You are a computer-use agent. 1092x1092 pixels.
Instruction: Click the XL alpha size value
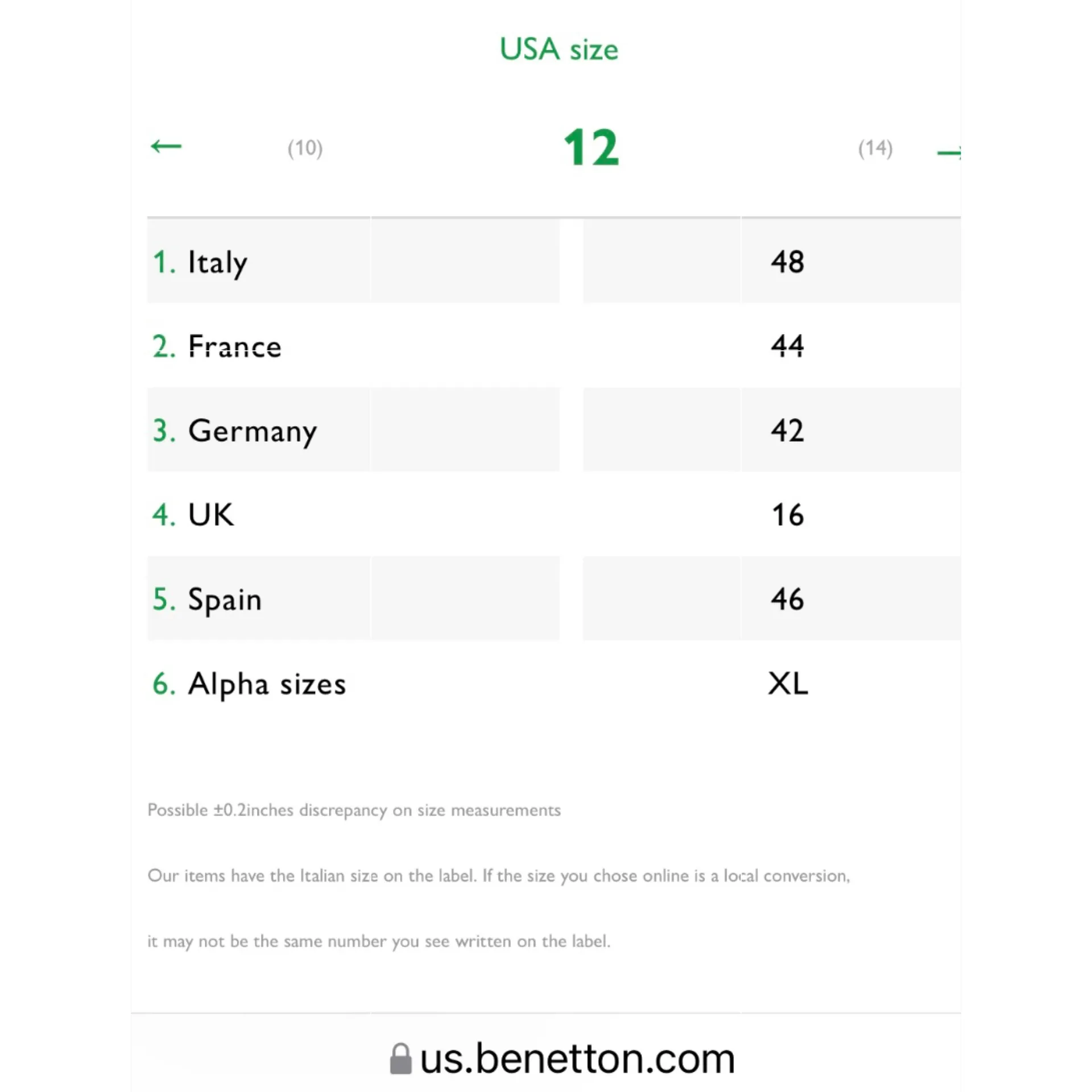tap(788, 684)
